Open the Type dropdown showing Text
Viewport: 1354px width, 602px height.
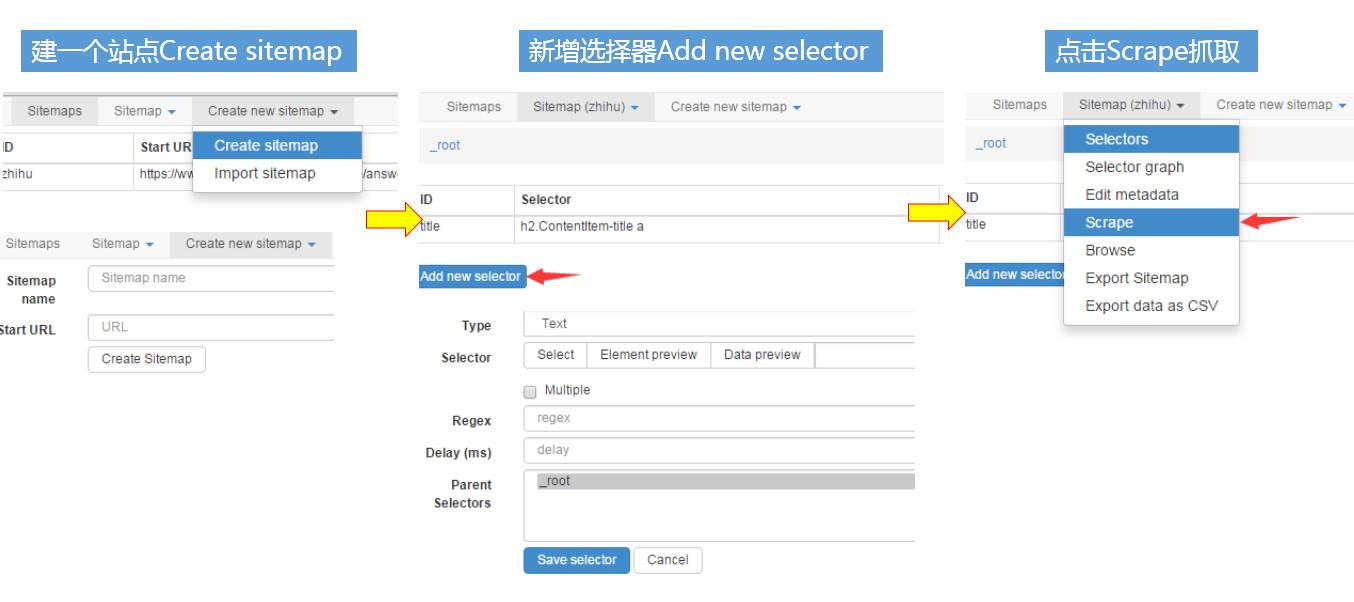(719, 324)
